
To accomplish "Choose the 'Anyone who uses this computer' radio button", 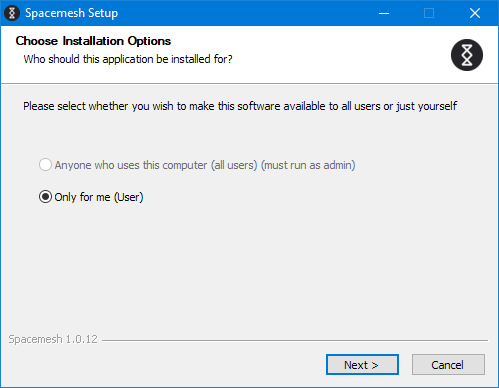I will 45,165.
